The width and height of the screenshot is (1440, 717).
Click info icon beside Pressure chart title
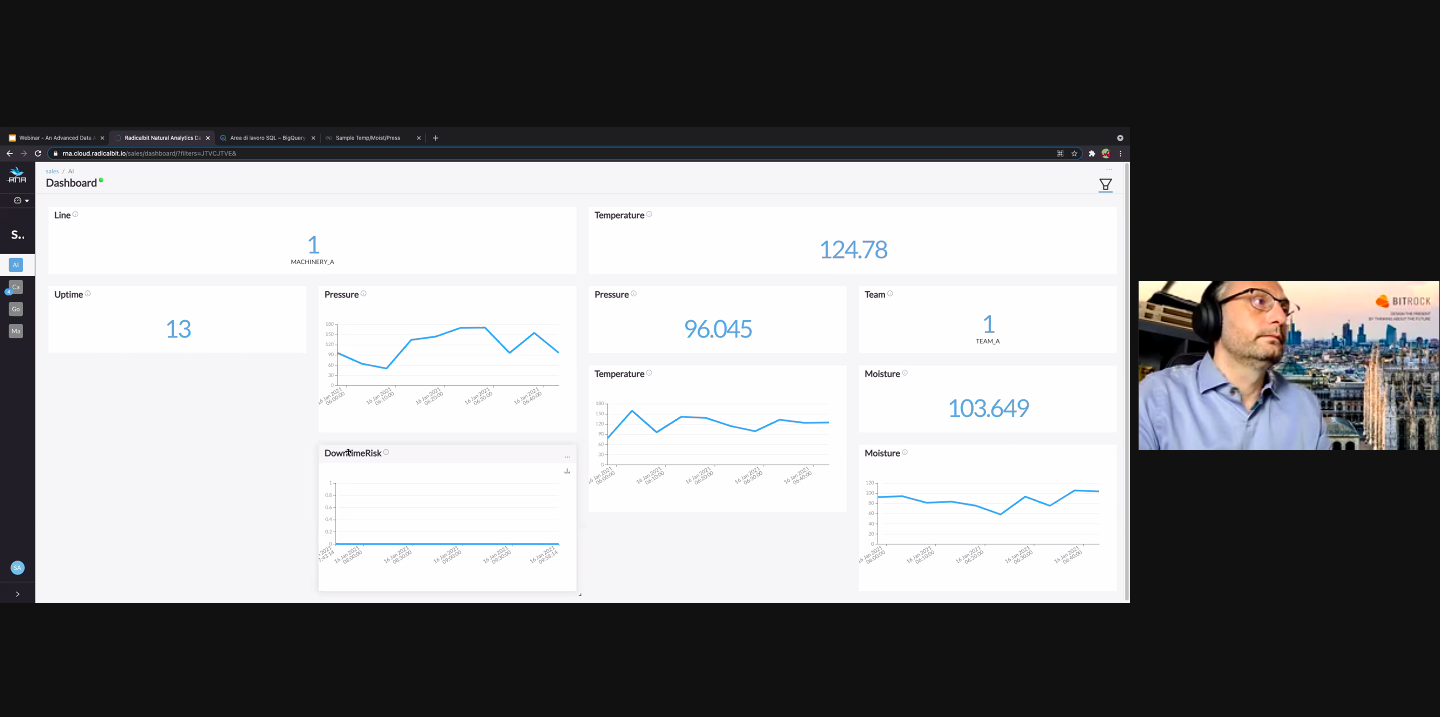tap(363, 293)
